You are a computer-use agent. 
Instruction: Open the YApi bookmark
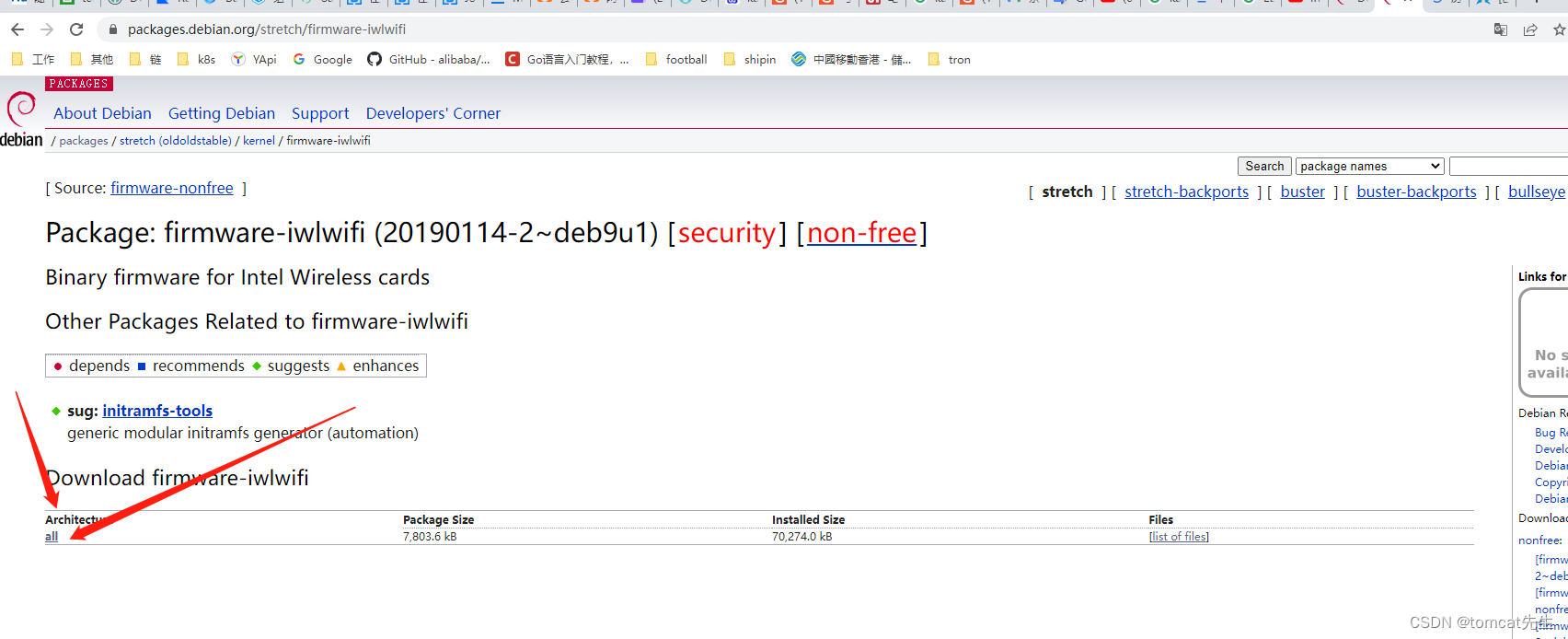pyautogui.click(x=254, y=59)
